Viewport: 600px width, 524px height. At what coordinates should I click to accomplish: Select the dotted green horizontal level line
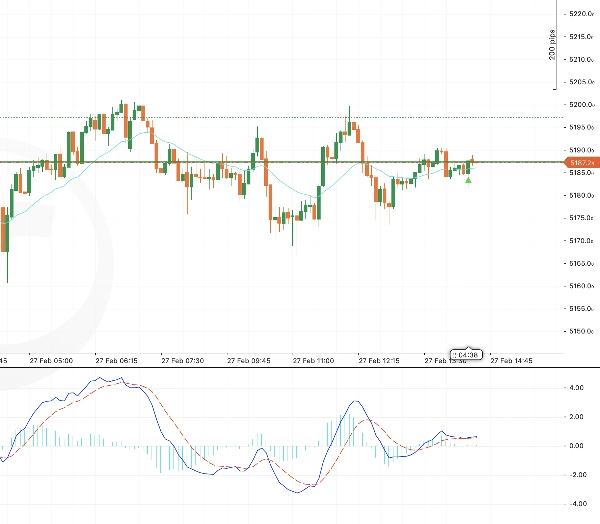281,118
